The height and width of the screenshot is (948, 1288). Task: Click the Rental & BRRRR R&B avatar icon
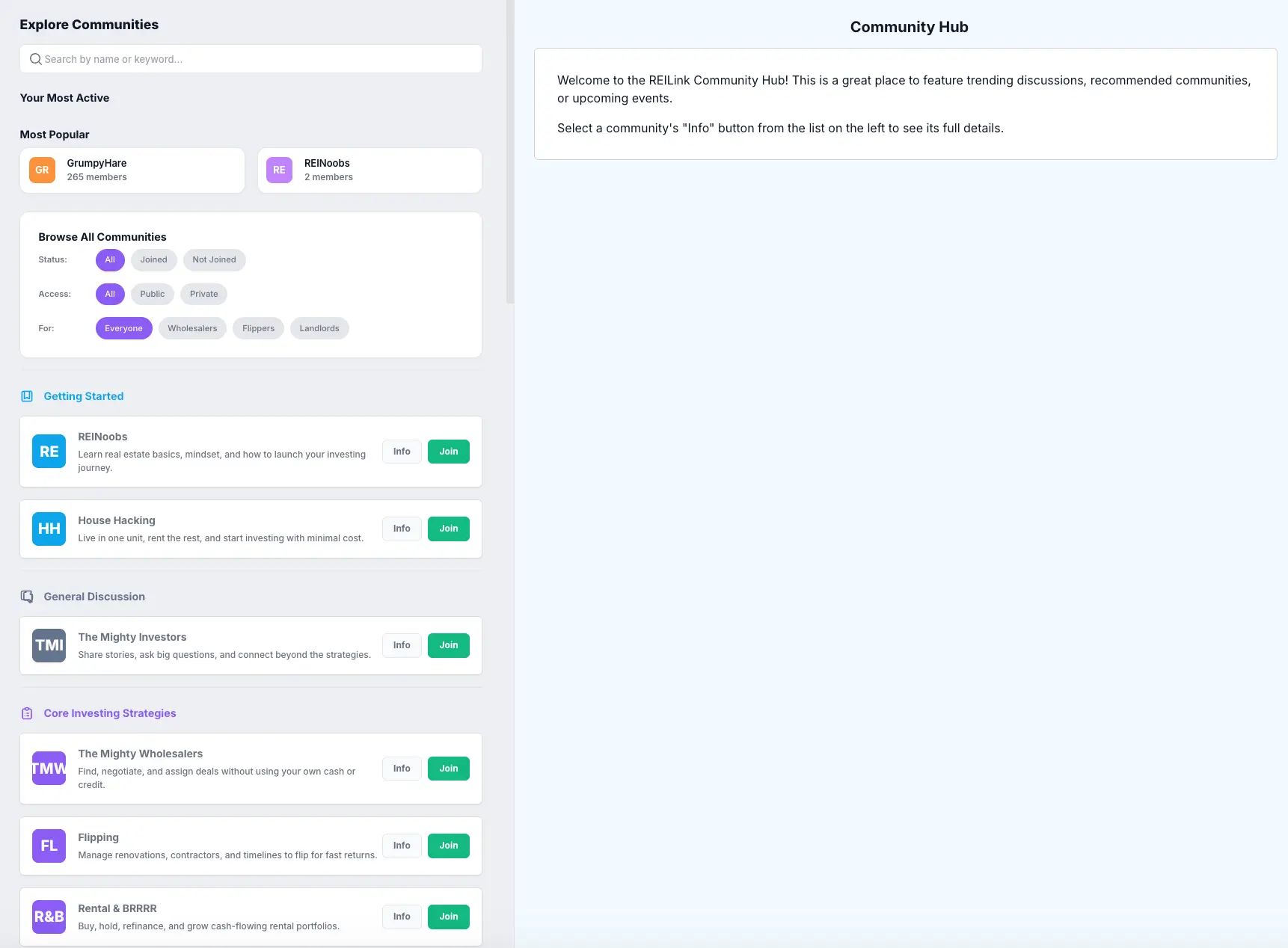[x=48, y=917]
